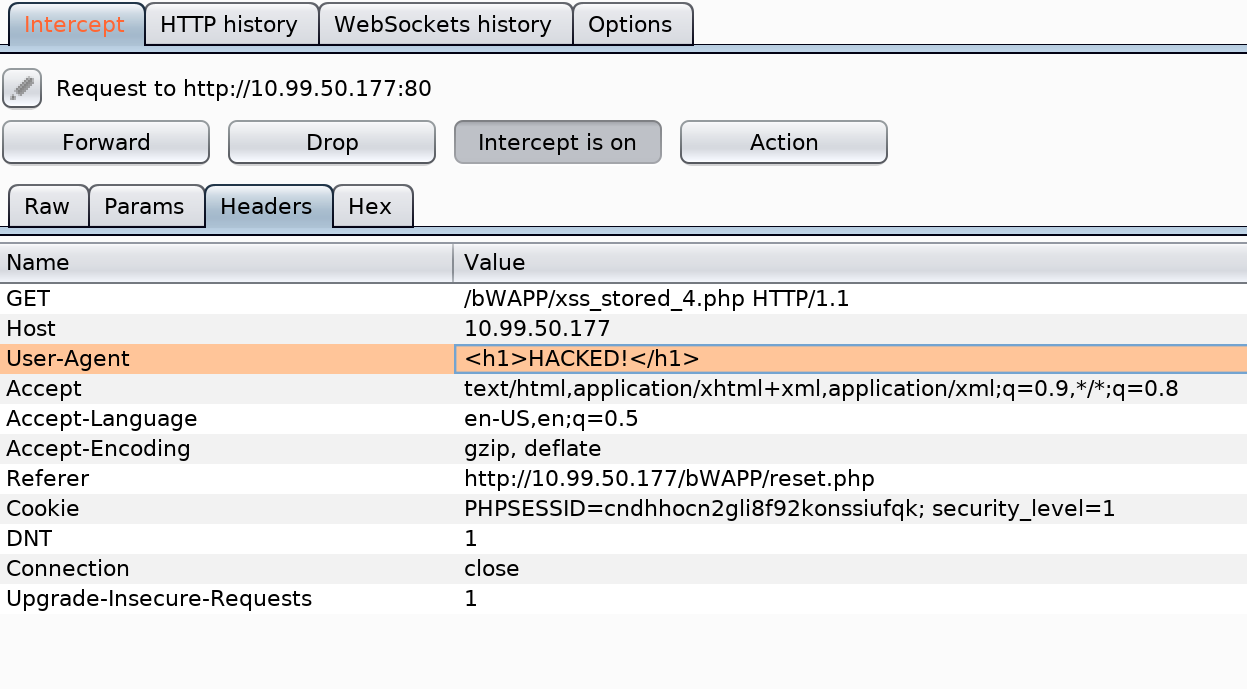Viewport: 1247px width, 689px height.
Task: Select the Upgrade-Insecure-Requests value 1 cell
Action: (850, 598)
